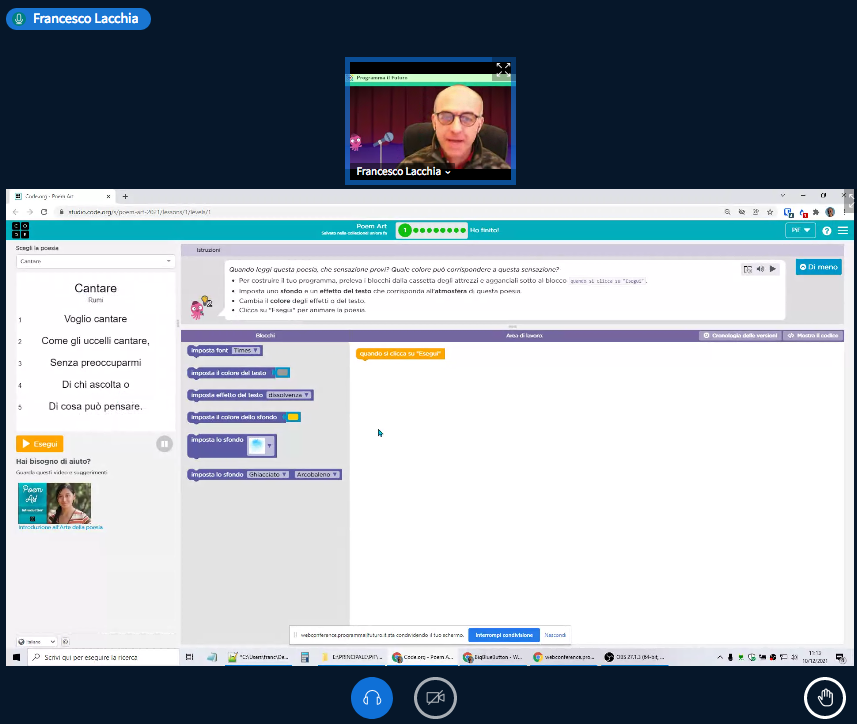Click the yellow background color swatch
Viewport: 857px width, 724px height.
(294, 417)
